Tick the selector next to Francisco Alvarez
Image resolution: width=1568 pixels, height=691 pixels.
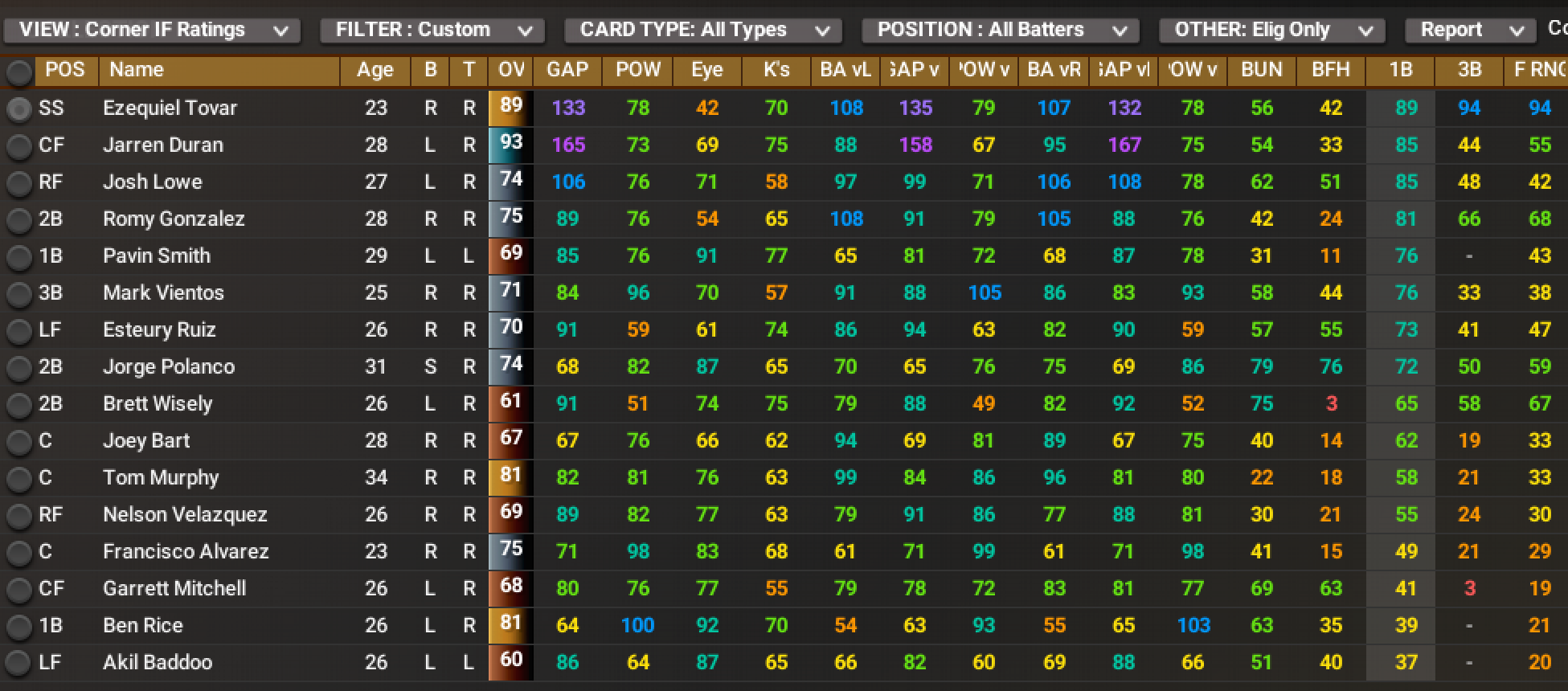click(x=18, y=552)
